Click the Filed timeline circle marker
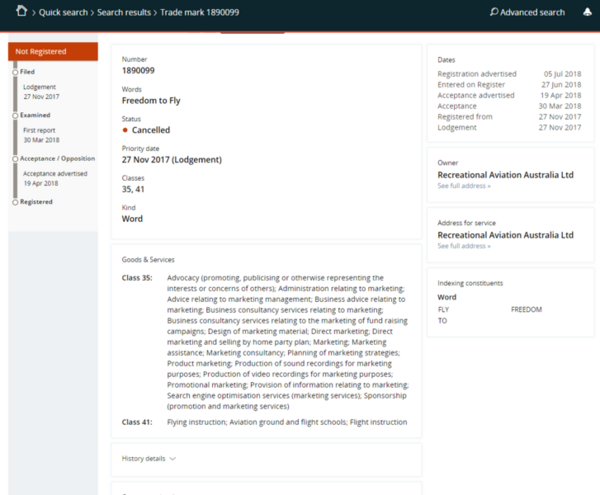Viewport: 600px width, 495px height. point(15,72)
